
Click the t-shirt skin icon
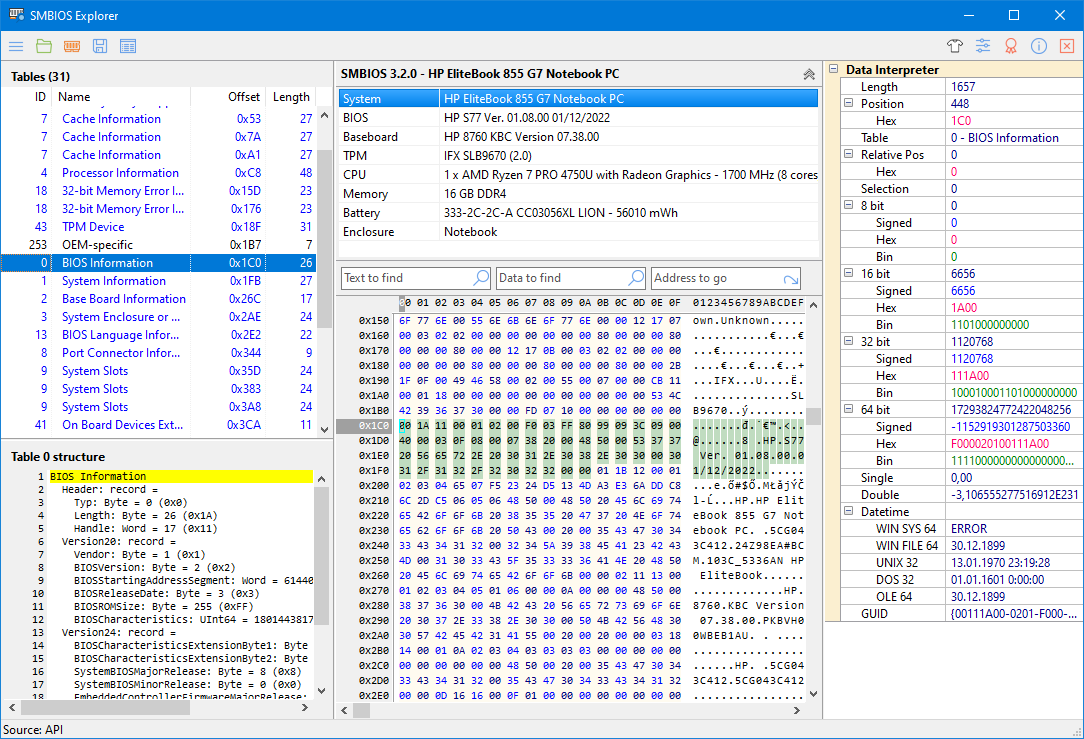coord(955,46)
